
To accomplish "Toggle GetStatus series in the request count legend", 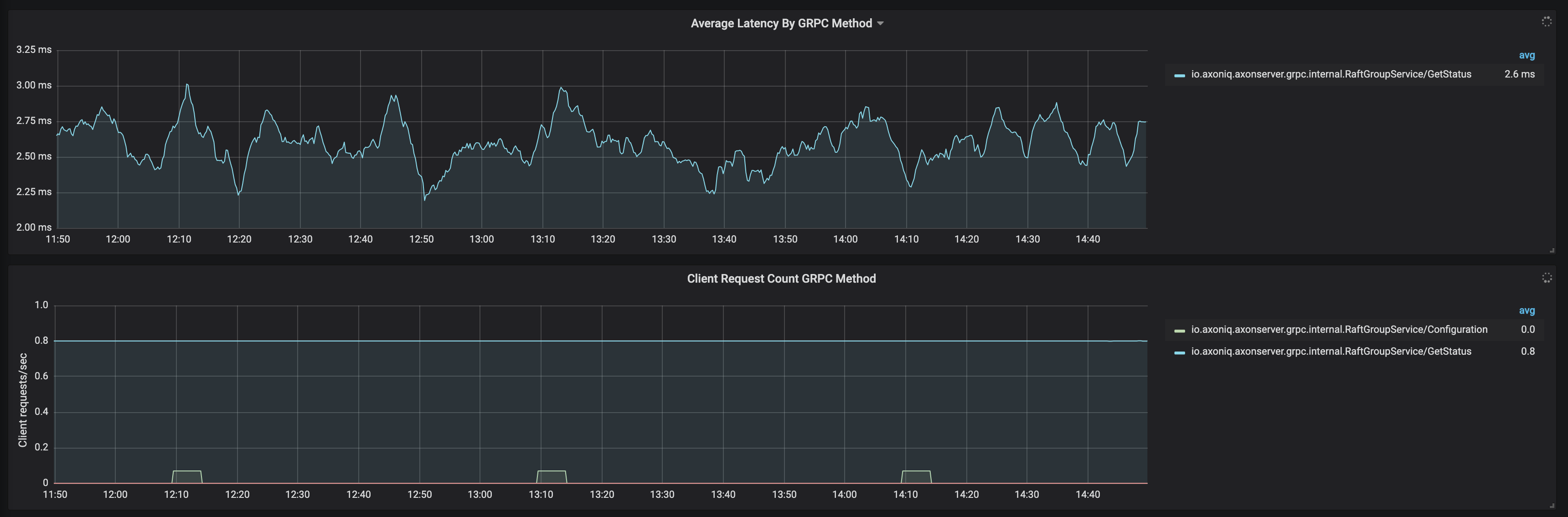I will [1331, 352].
